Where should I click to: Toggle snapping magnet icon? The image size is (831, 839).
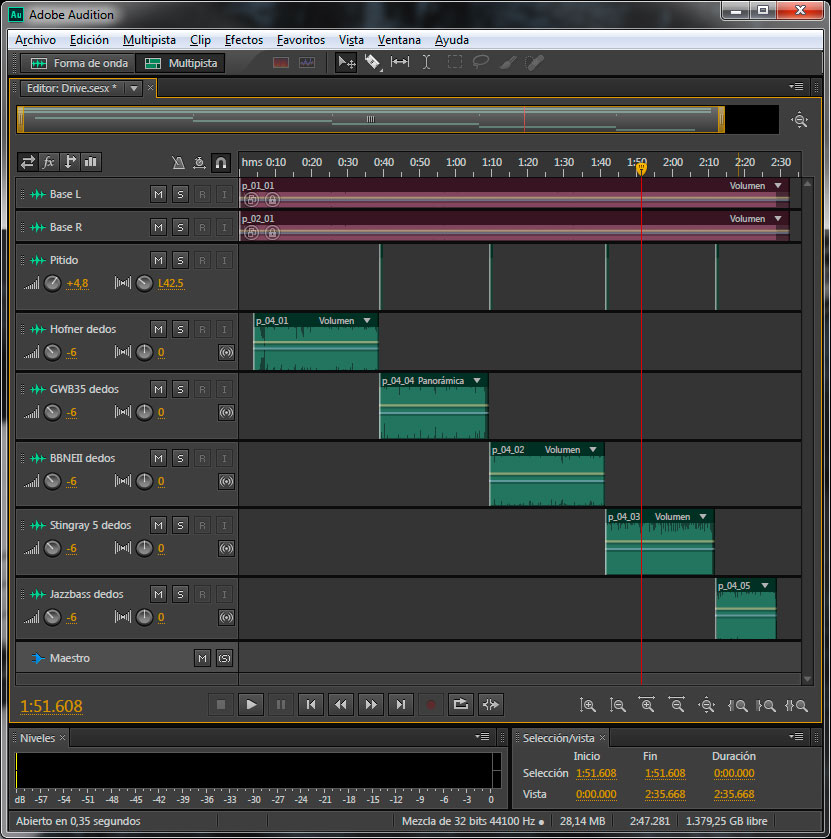tap(220, 162)
